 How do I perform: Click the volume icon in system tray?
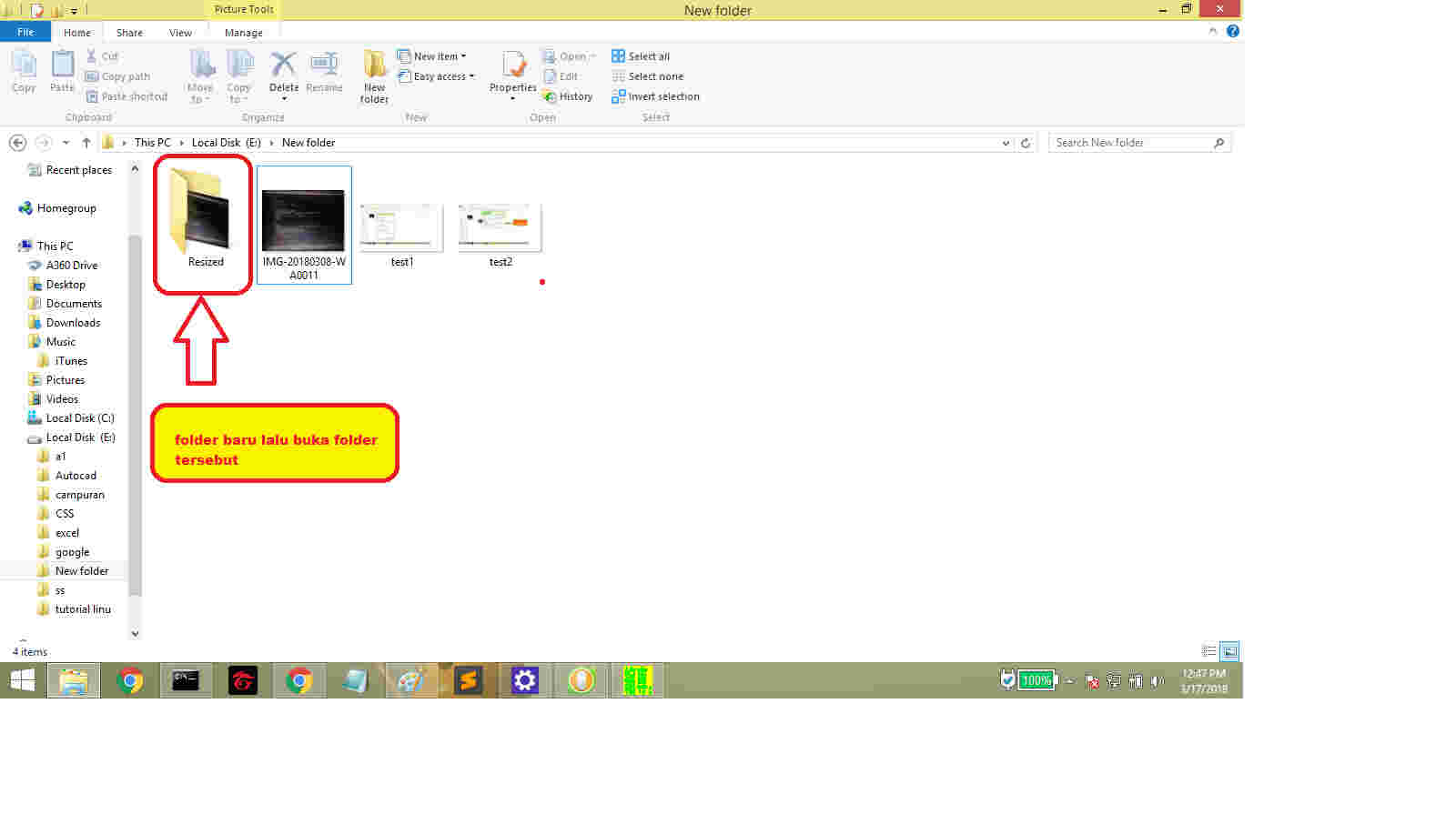[1157, 681]
